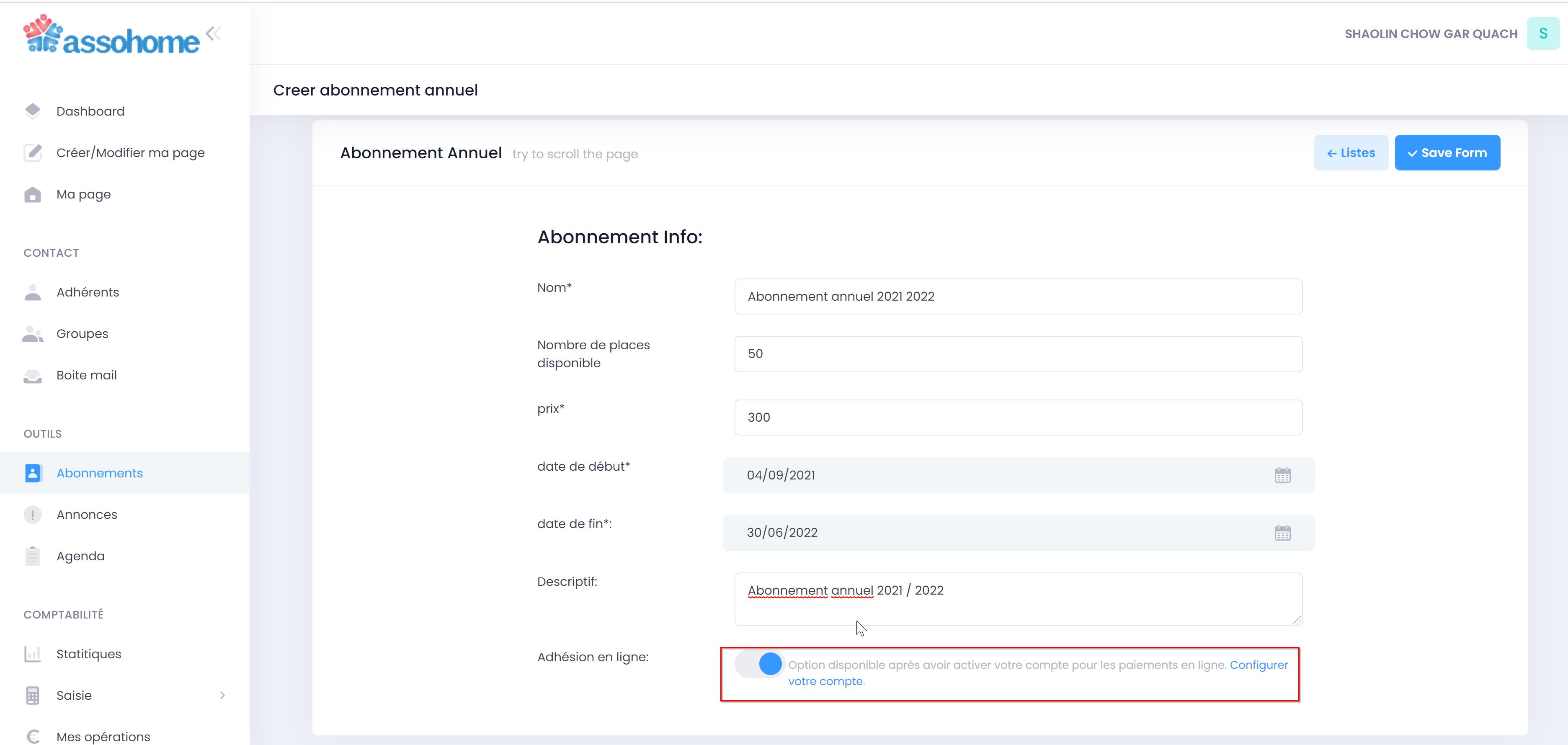The height and width of the screenshot is (745, 1568).
Task: Toggle the Adhésion en ligne switch
Action: pyautogui.click(x=759, y=664)
